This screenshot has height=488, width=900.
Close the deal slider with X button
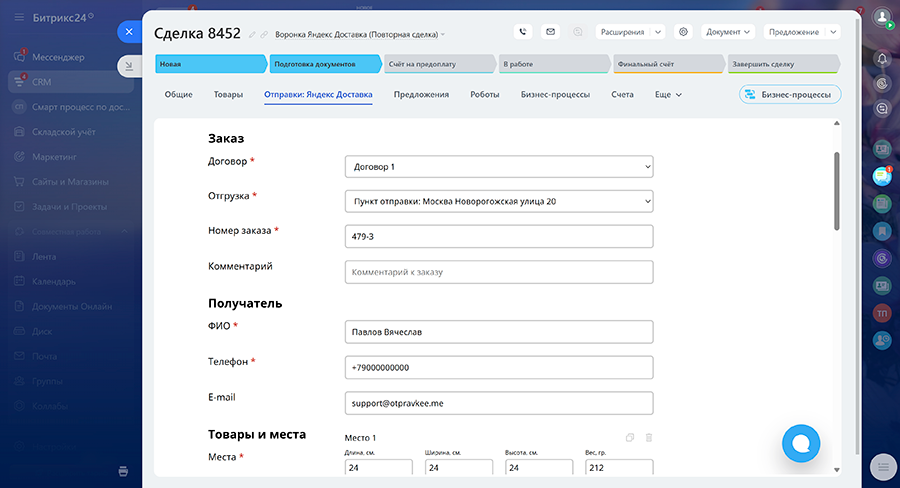[129, 32]
